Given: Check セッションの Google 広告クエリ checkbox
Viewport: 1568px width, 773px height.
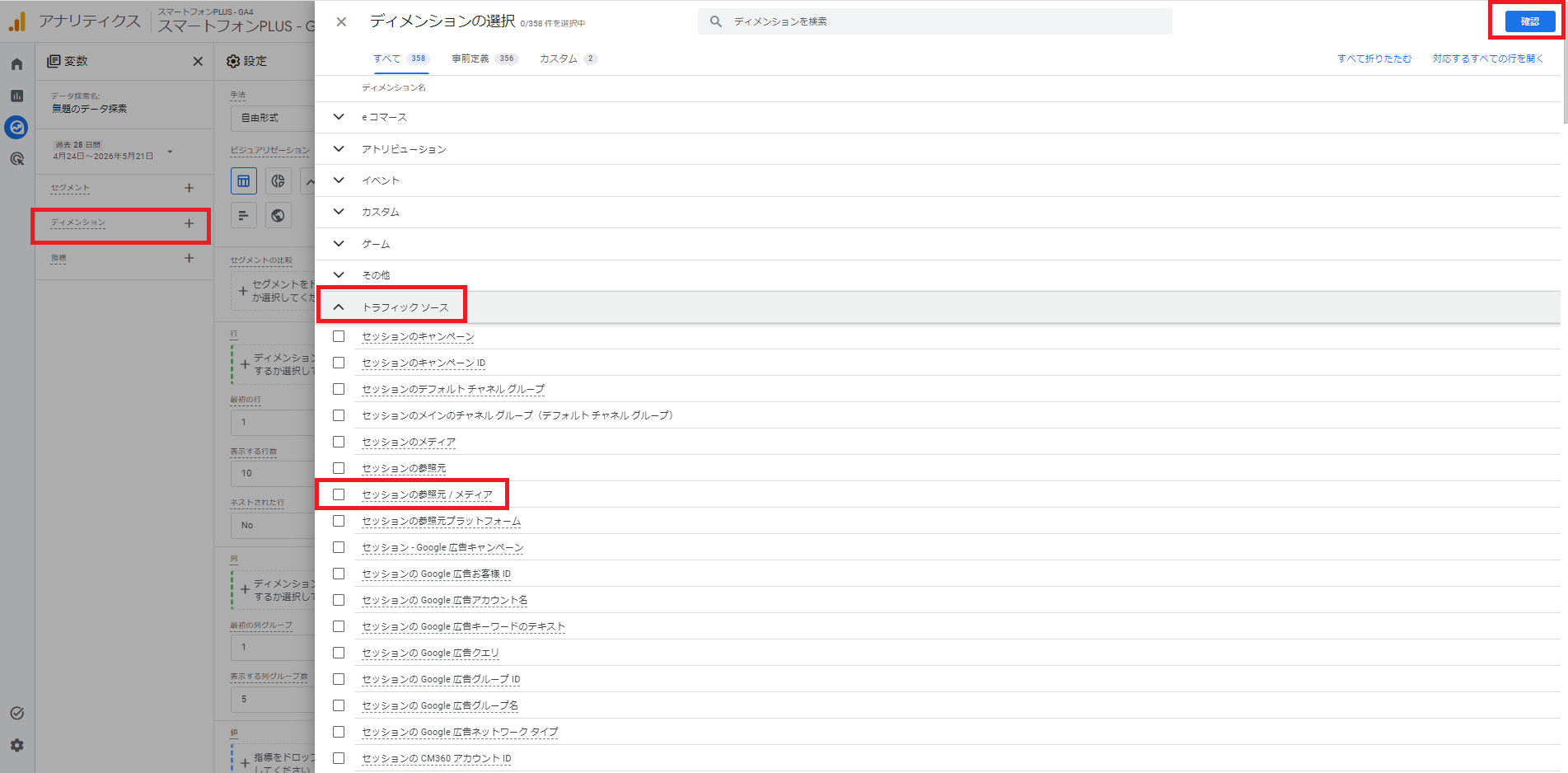Looking at the screenshot, I should pos(339,653).
